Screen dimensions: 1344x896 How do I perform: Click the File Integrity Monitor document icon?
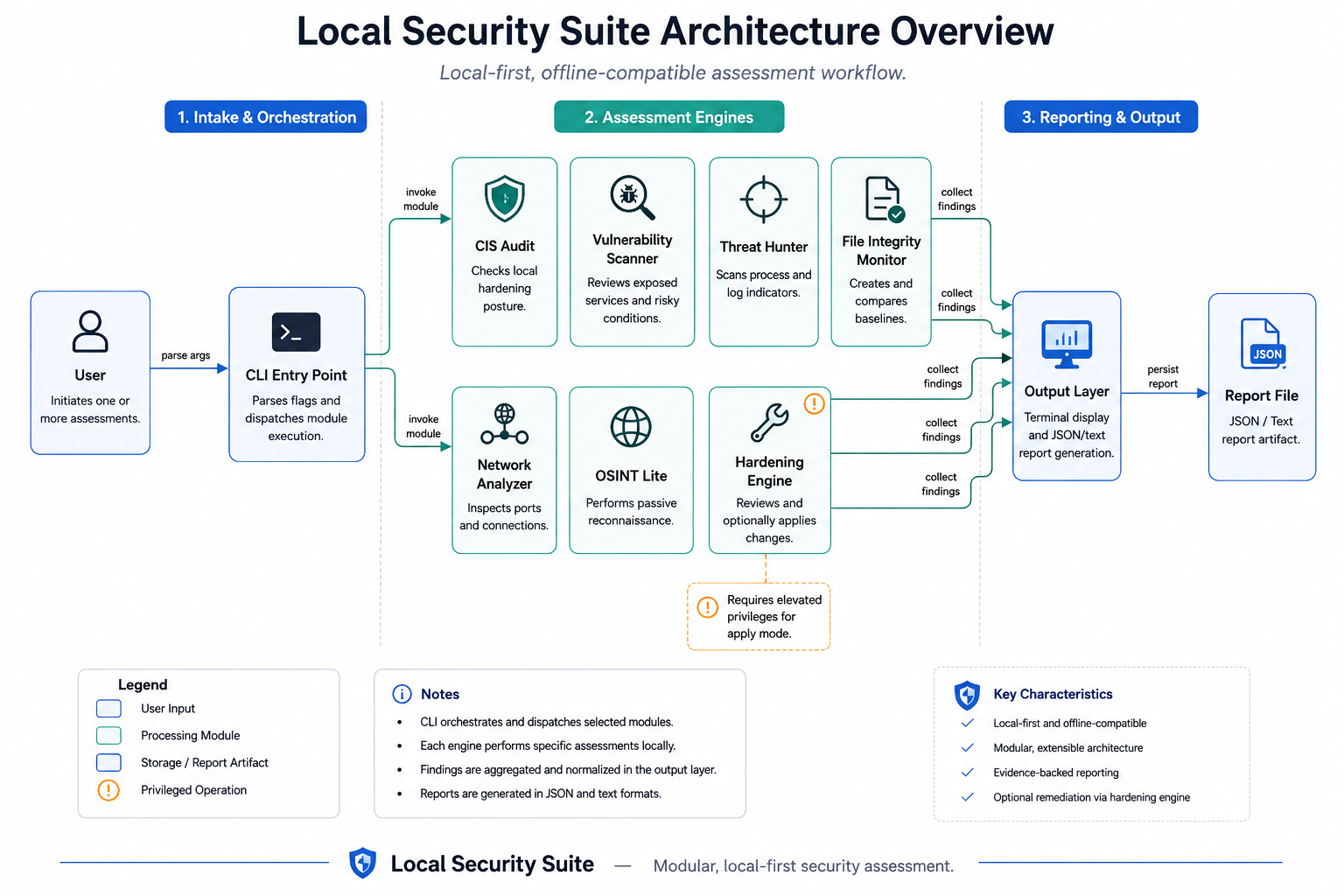884,199
